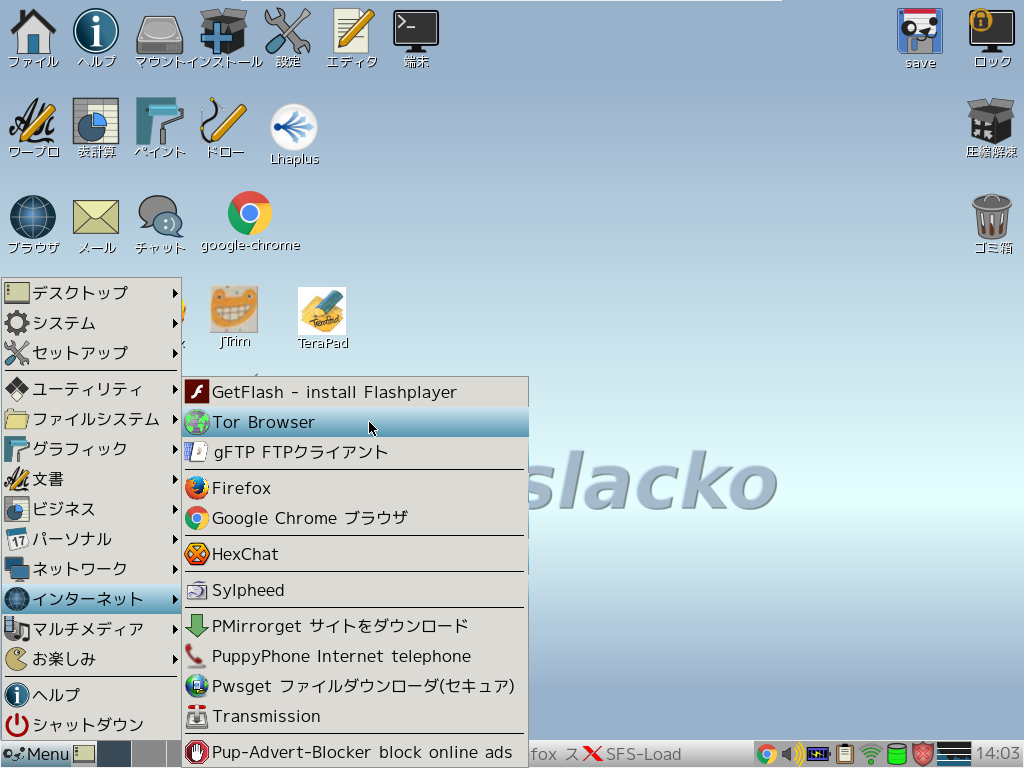Click the show desktop taskbar icon
This screenshot has height=768, width=1024.
84,754
